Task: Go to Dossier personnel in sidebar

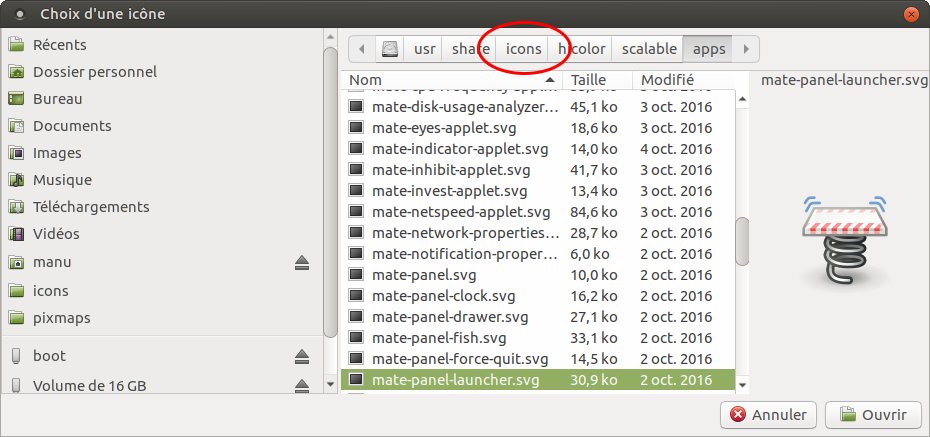Action: tap(95, 72)
